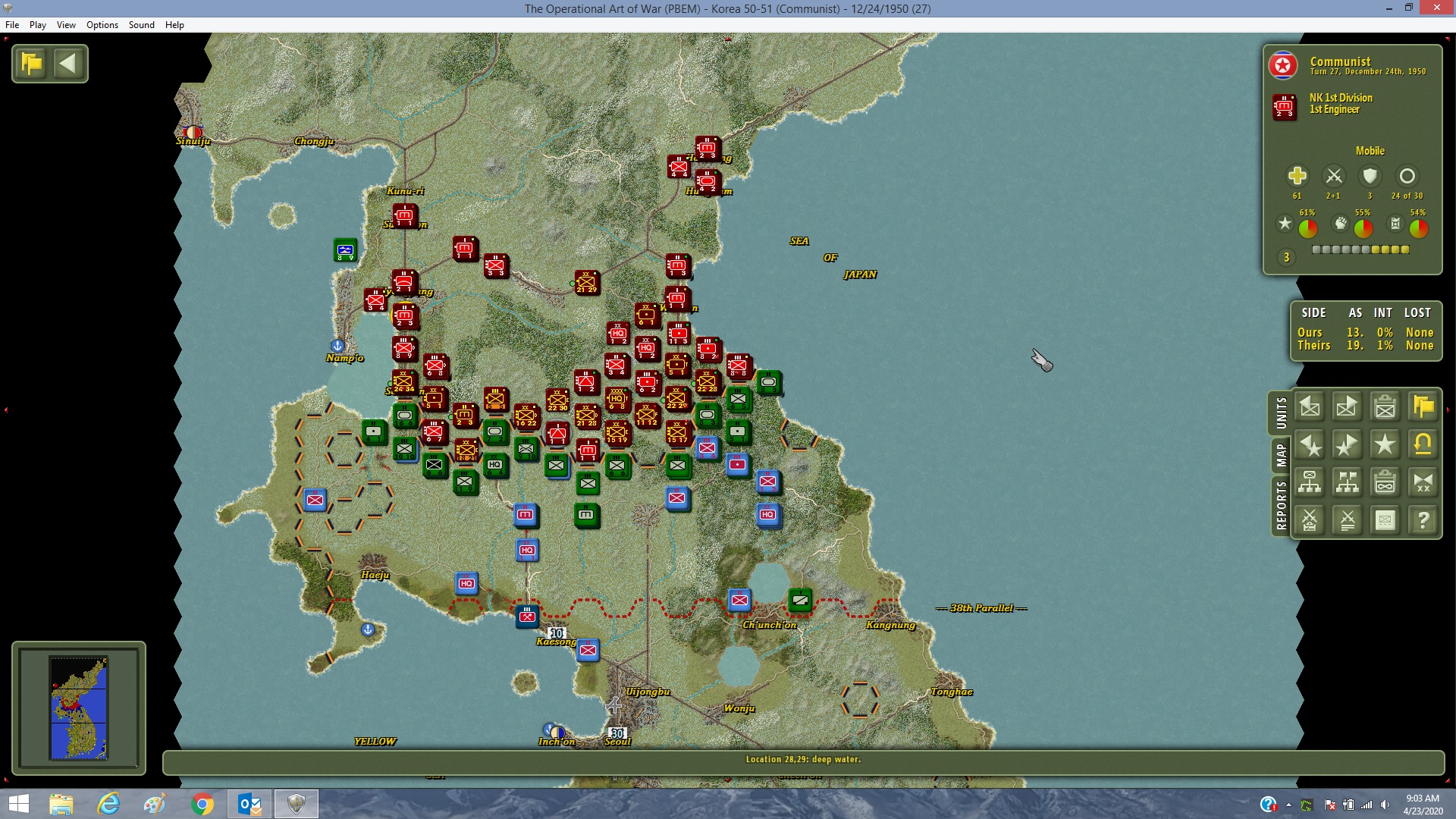This screenshot has width=1456, height=819.
Task: Open the Play menu
Action: pyautogui.click(x=38, y=25)
